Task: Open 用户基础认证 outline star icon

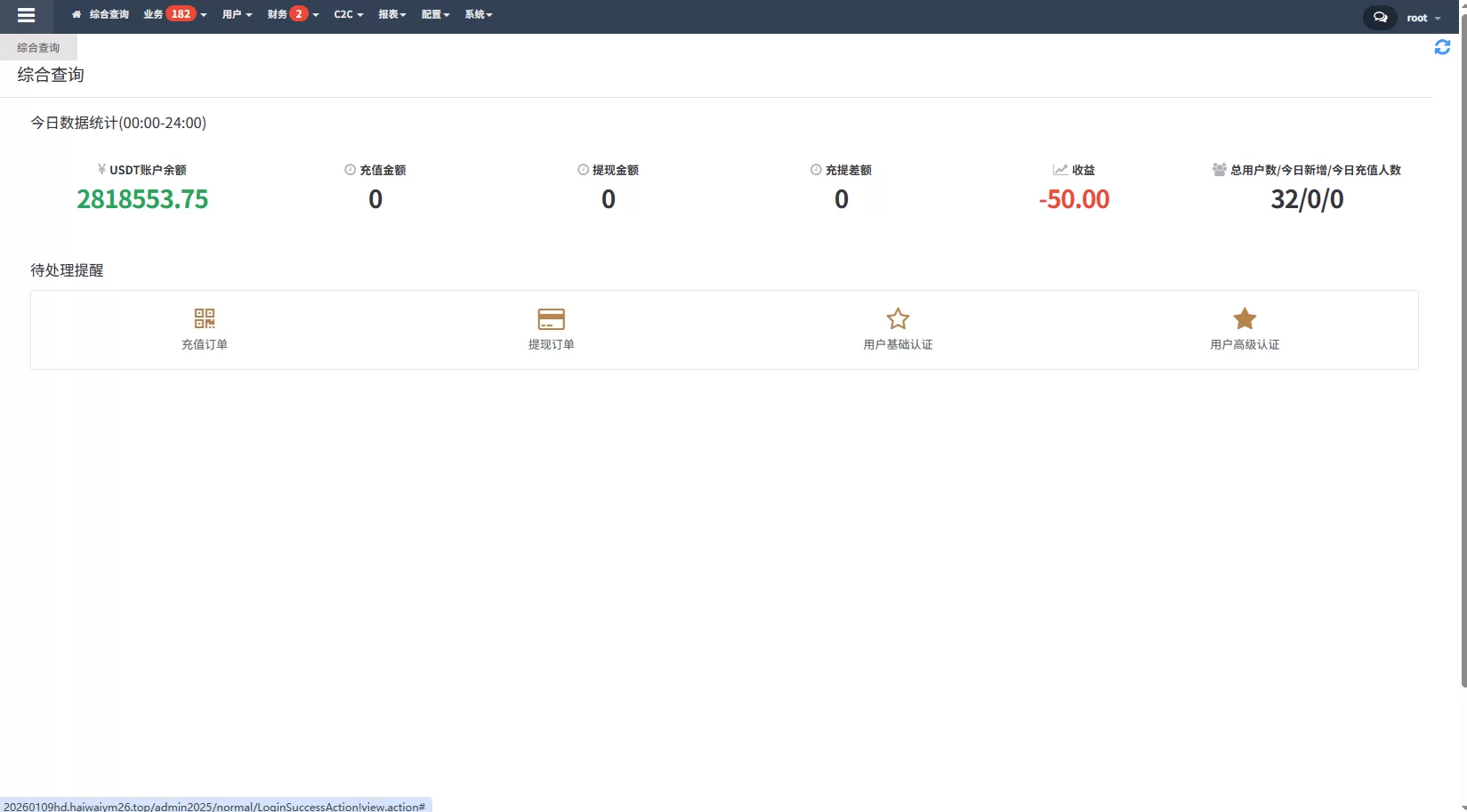Action: point(898,318)
